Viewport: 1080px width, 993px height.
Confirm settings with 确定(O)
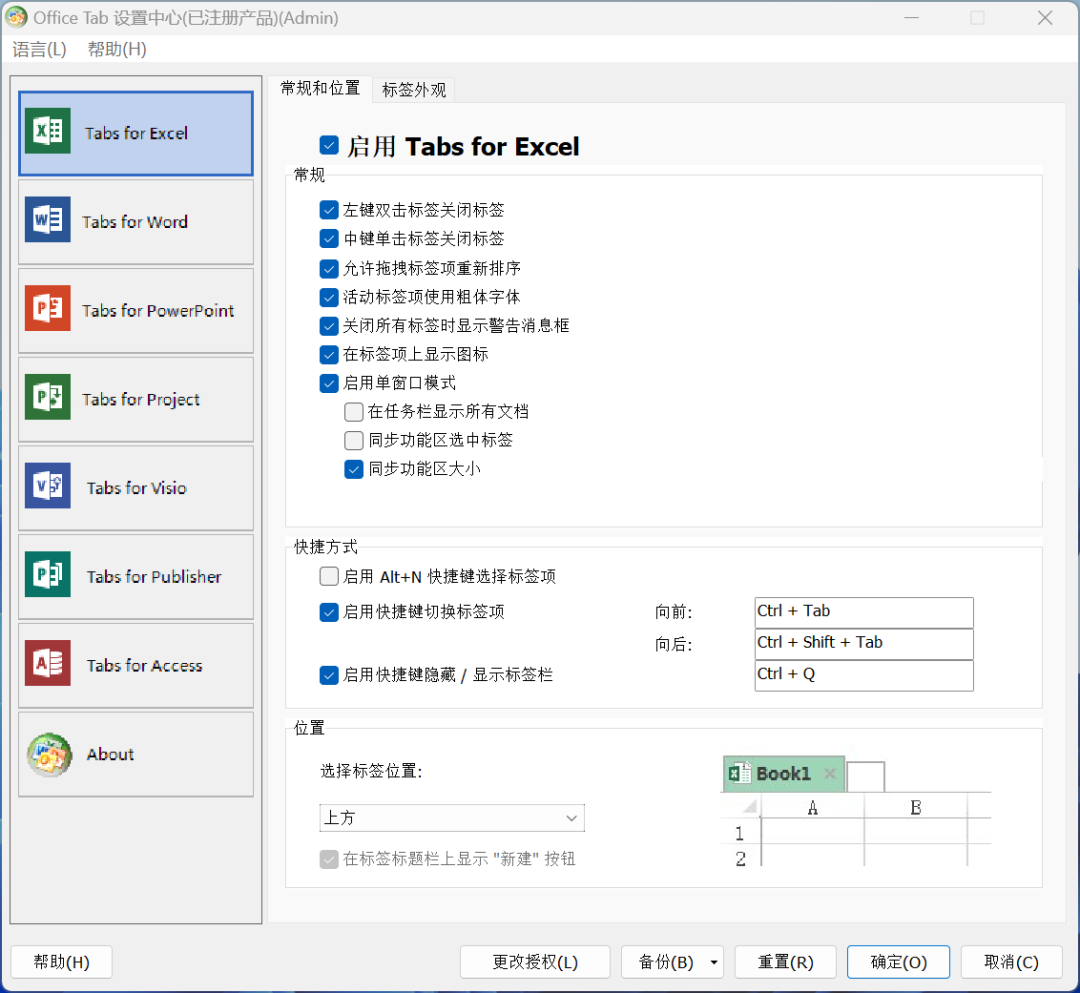point(898,962)
